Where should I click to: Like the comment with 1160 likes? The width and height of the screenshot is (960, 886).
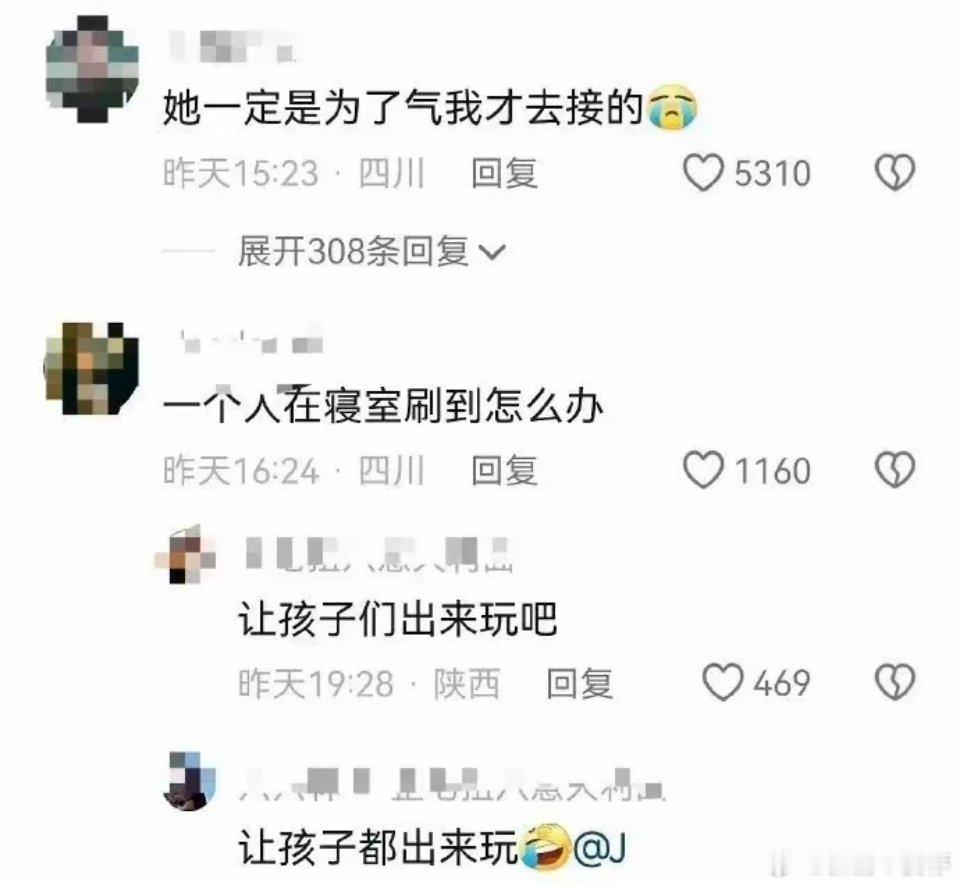tap(703, 470)
